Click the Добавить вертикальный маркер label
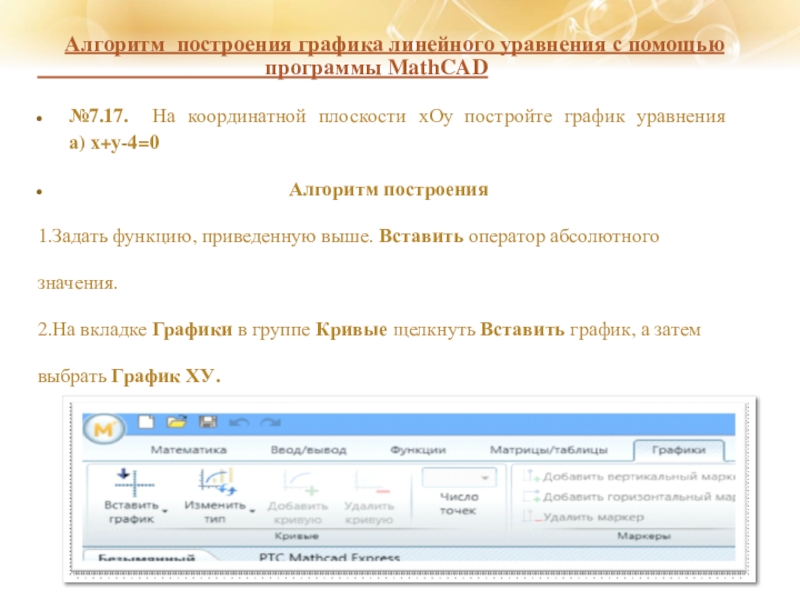 [639, 477]
